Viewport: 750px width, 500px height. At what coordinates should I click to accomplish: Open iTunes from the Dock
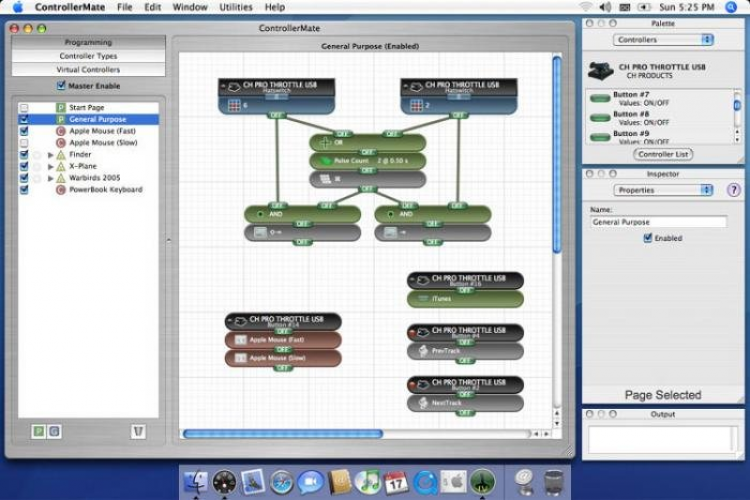[367, 481]
